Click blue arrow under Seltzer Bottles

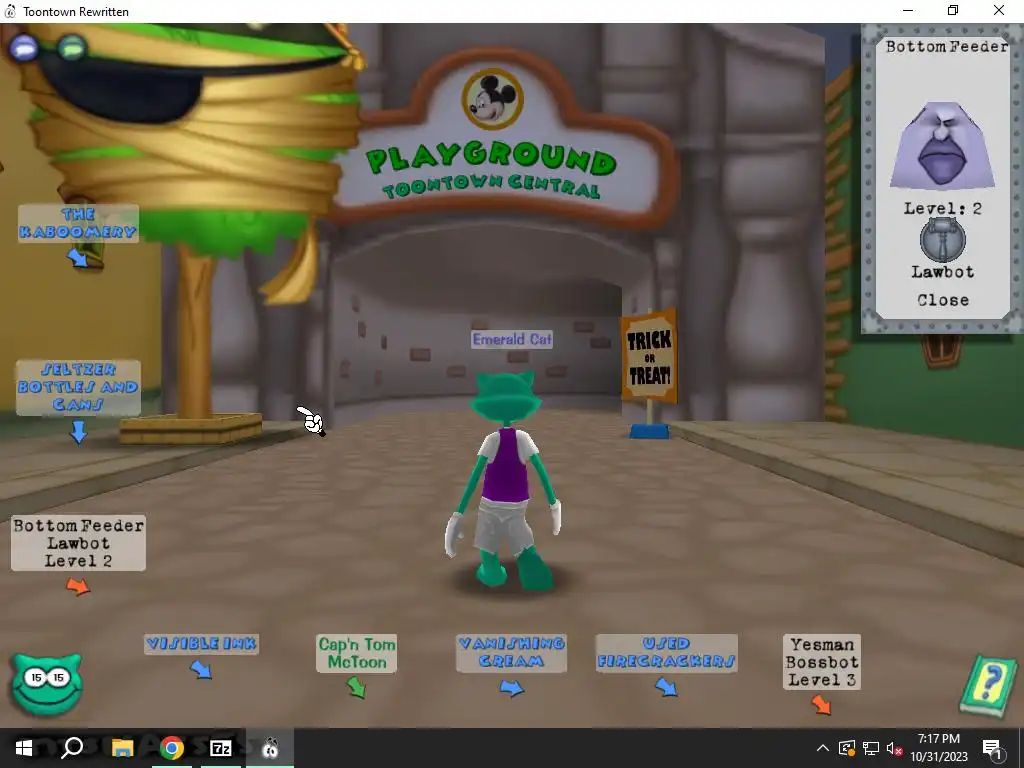78,432
